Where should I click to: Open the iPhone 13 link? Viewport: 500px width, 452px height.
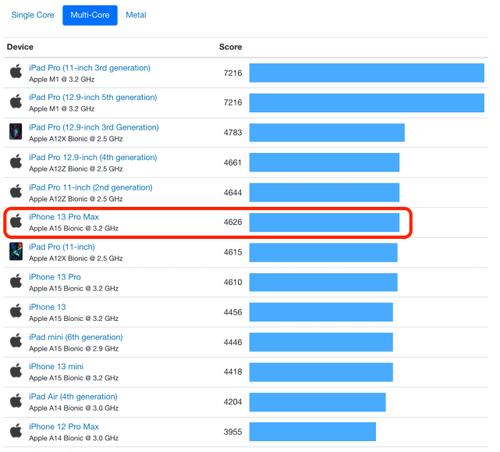point(47,307)
